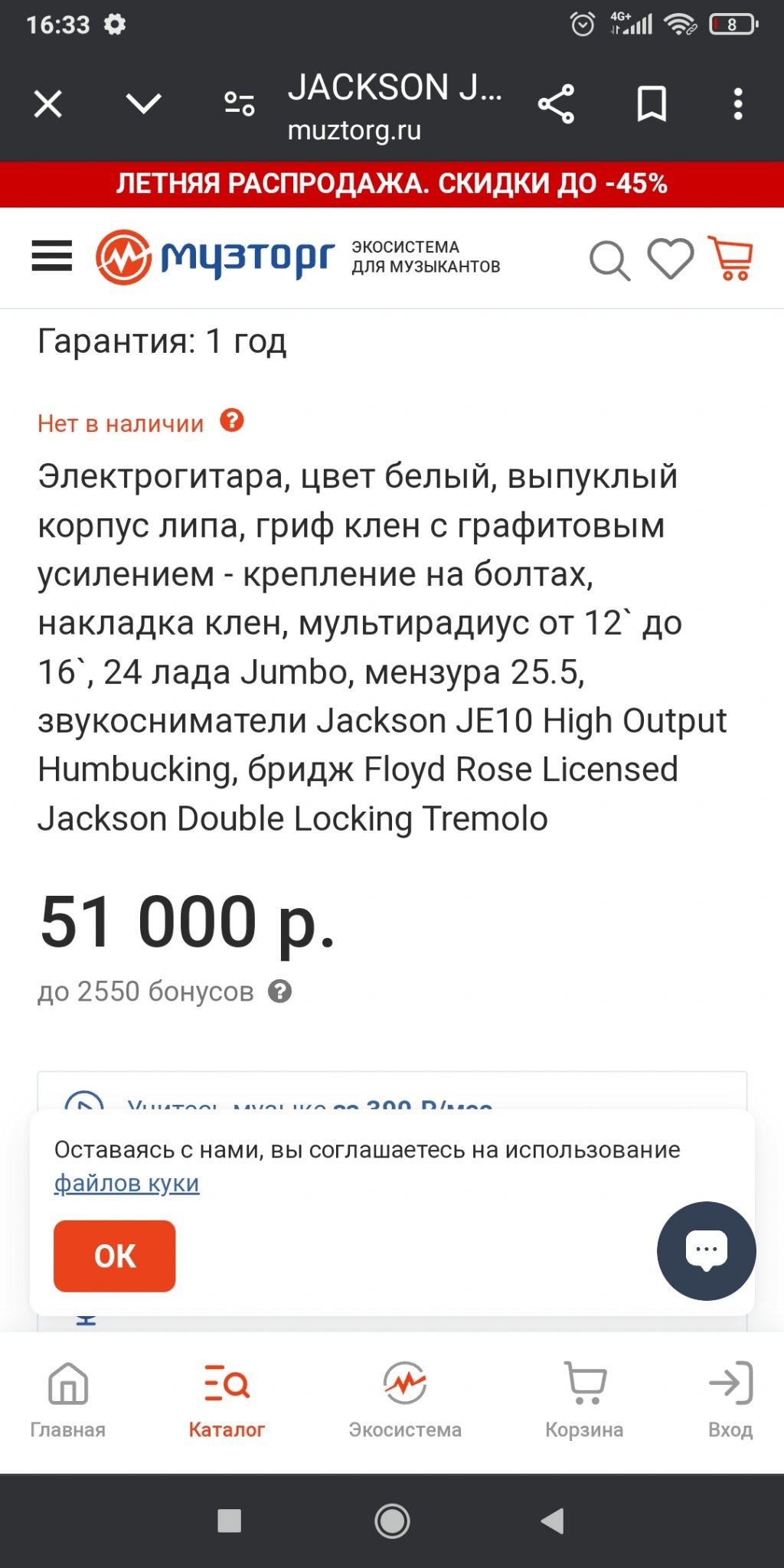Tap the search magnifier icon

point(609,260)
